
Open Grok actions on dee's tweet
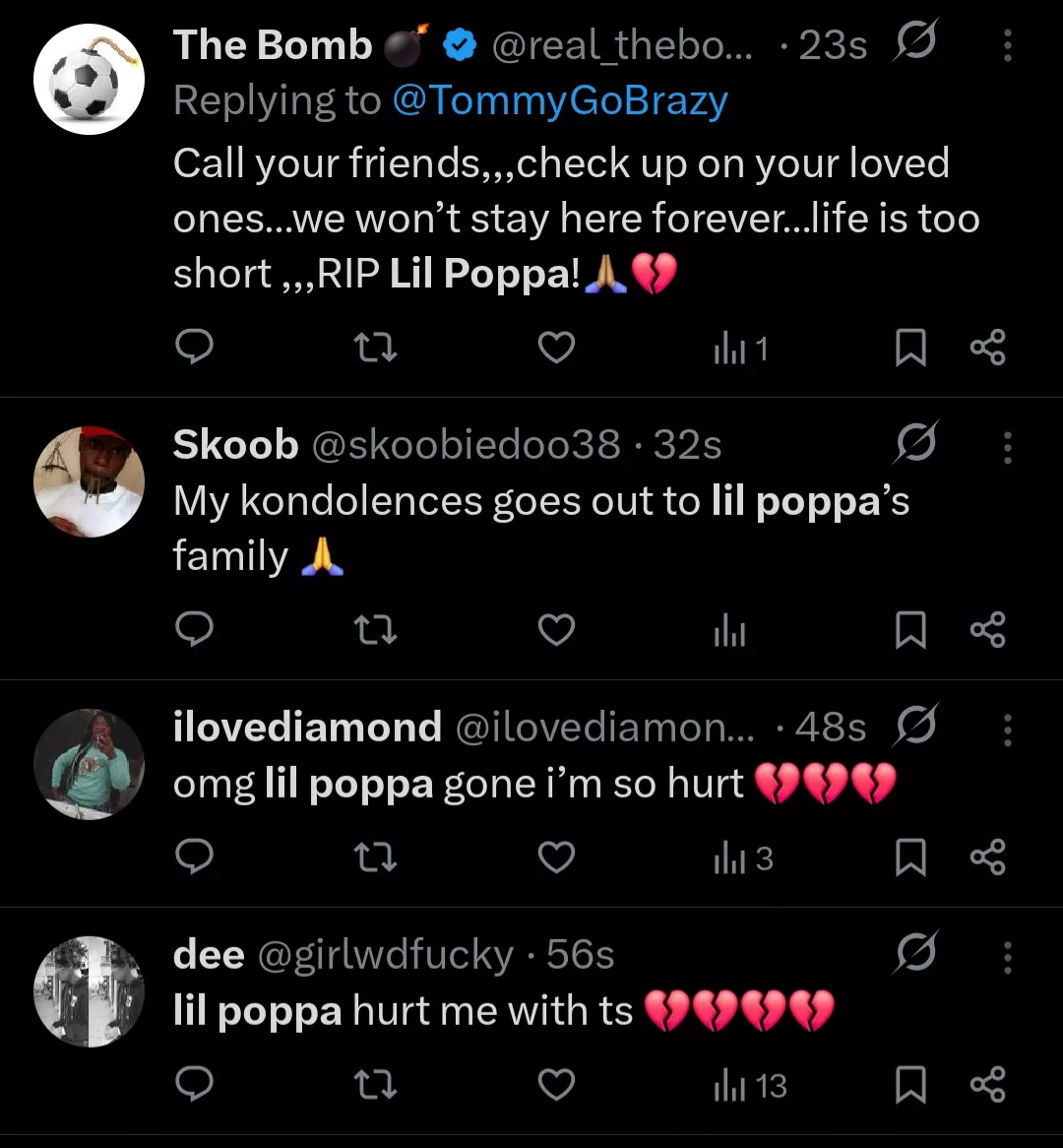click(x=915, y=952)
